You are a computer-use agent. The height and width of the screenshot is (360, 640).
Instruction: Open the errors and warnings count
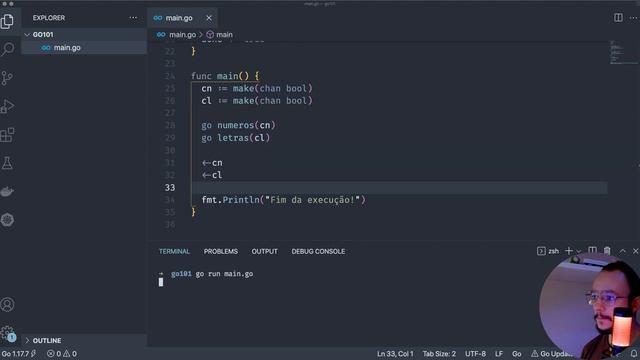tap(62, 353)
